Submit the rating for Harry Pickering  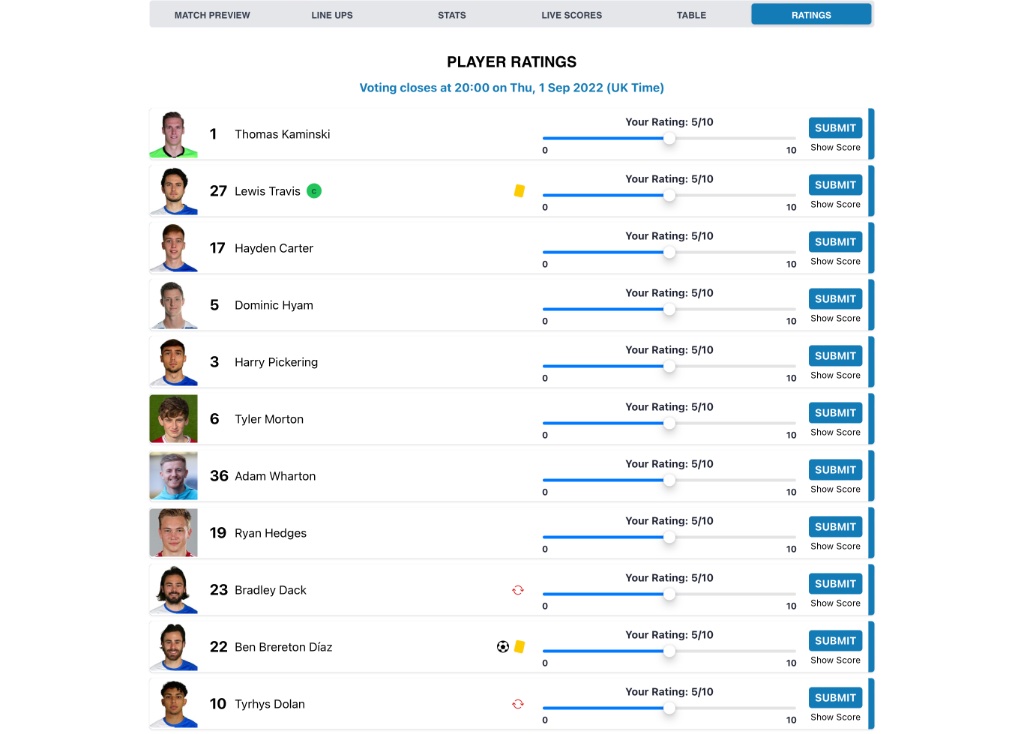(x=835, y=356)
